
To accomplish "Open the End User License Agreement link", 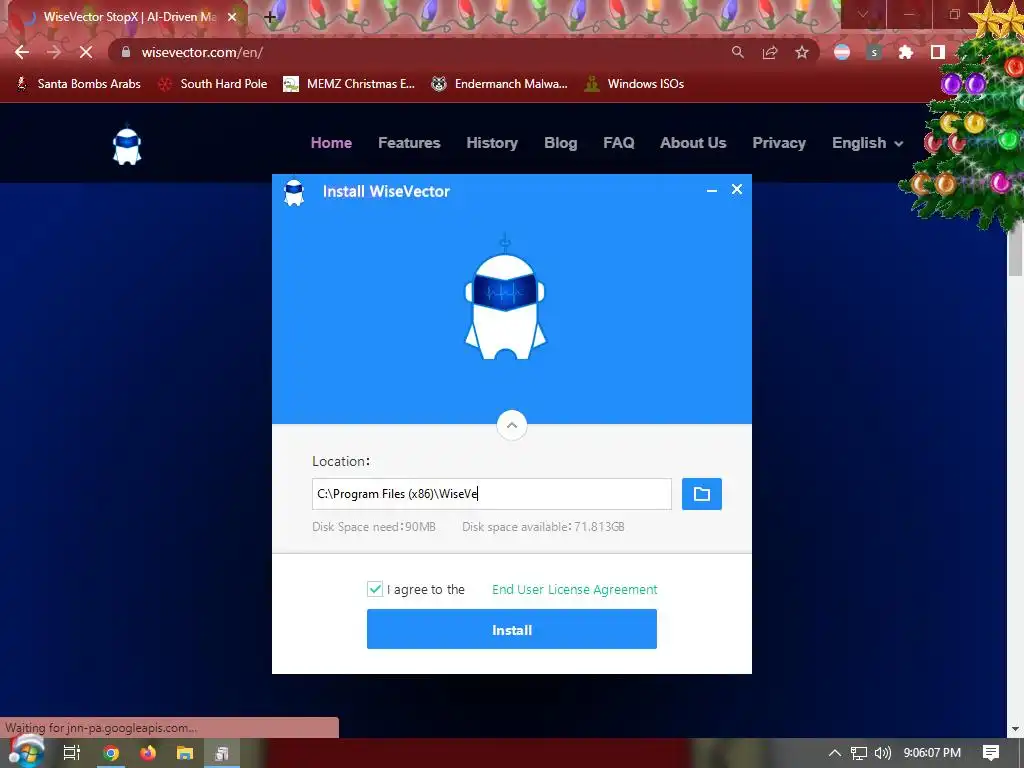I will 574,589.
